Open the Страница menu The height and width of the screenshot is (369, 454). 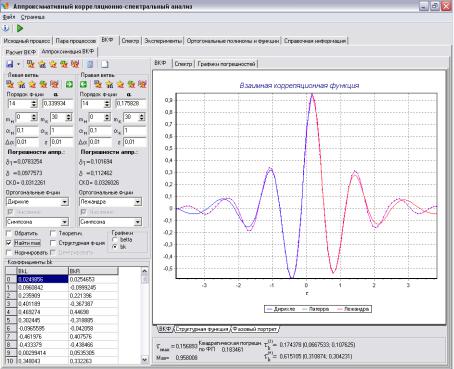click(33, 17)
